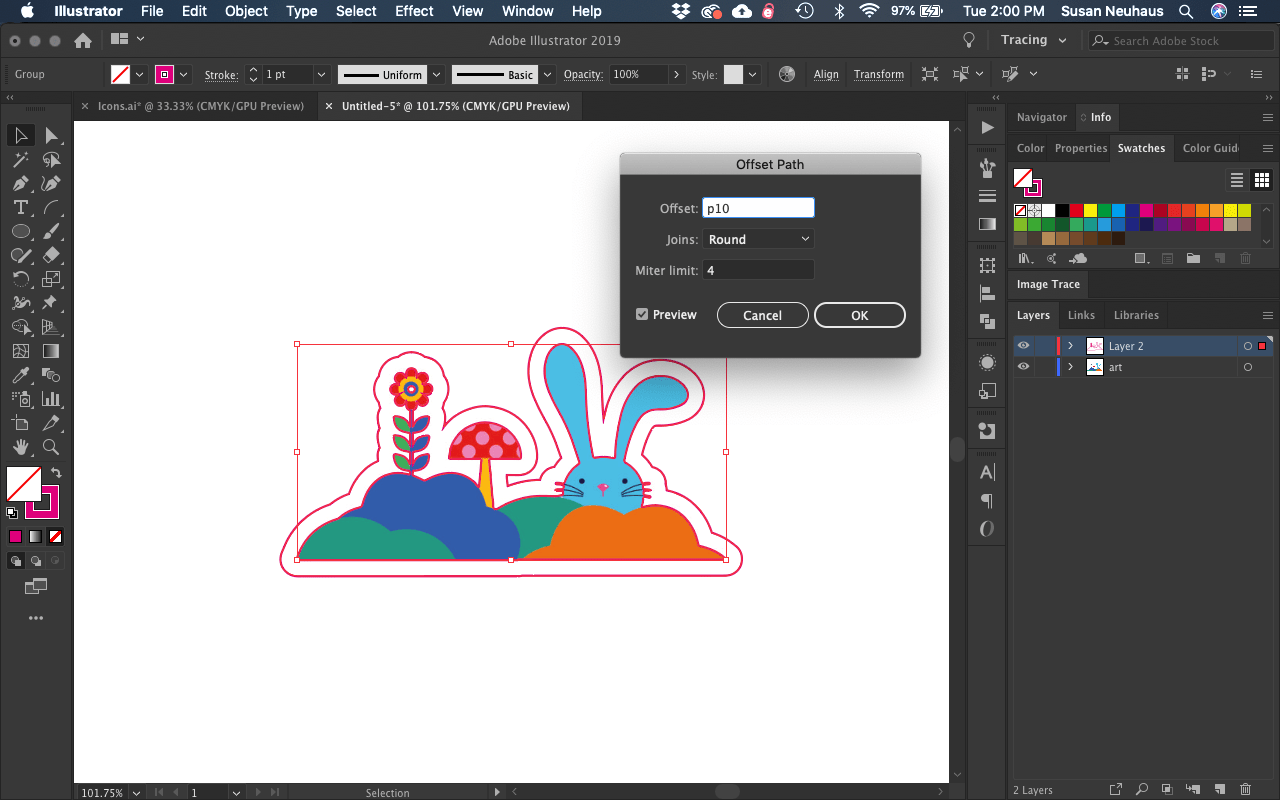Hide Layer 2 using its eye icon
Screen dimensions: 1280x800
tap(1022, 345)
